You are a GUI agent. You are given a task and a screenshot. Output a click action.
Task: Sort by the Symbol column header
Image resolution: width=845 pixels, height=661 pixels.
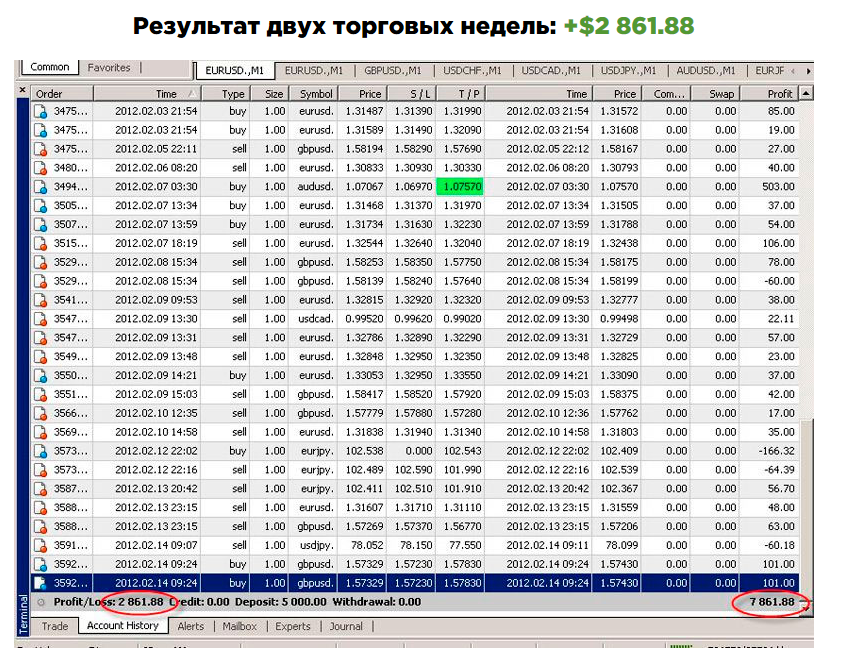313,94
